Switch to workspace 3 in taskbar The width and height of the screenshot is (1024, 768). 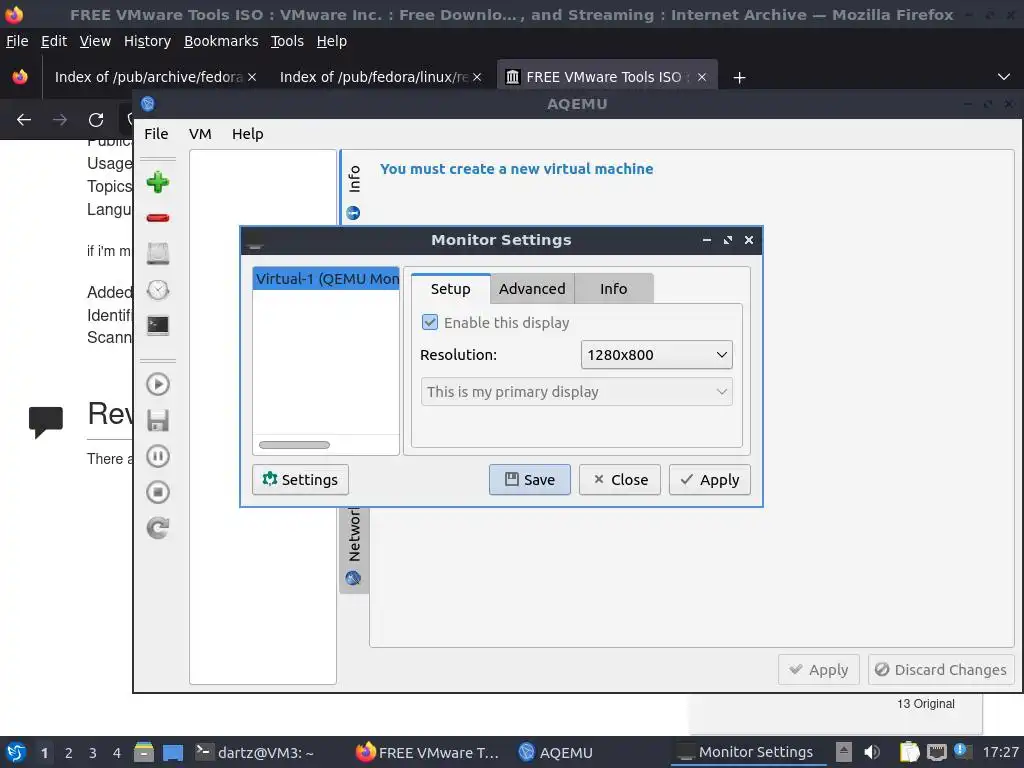[x=93, y=753]
